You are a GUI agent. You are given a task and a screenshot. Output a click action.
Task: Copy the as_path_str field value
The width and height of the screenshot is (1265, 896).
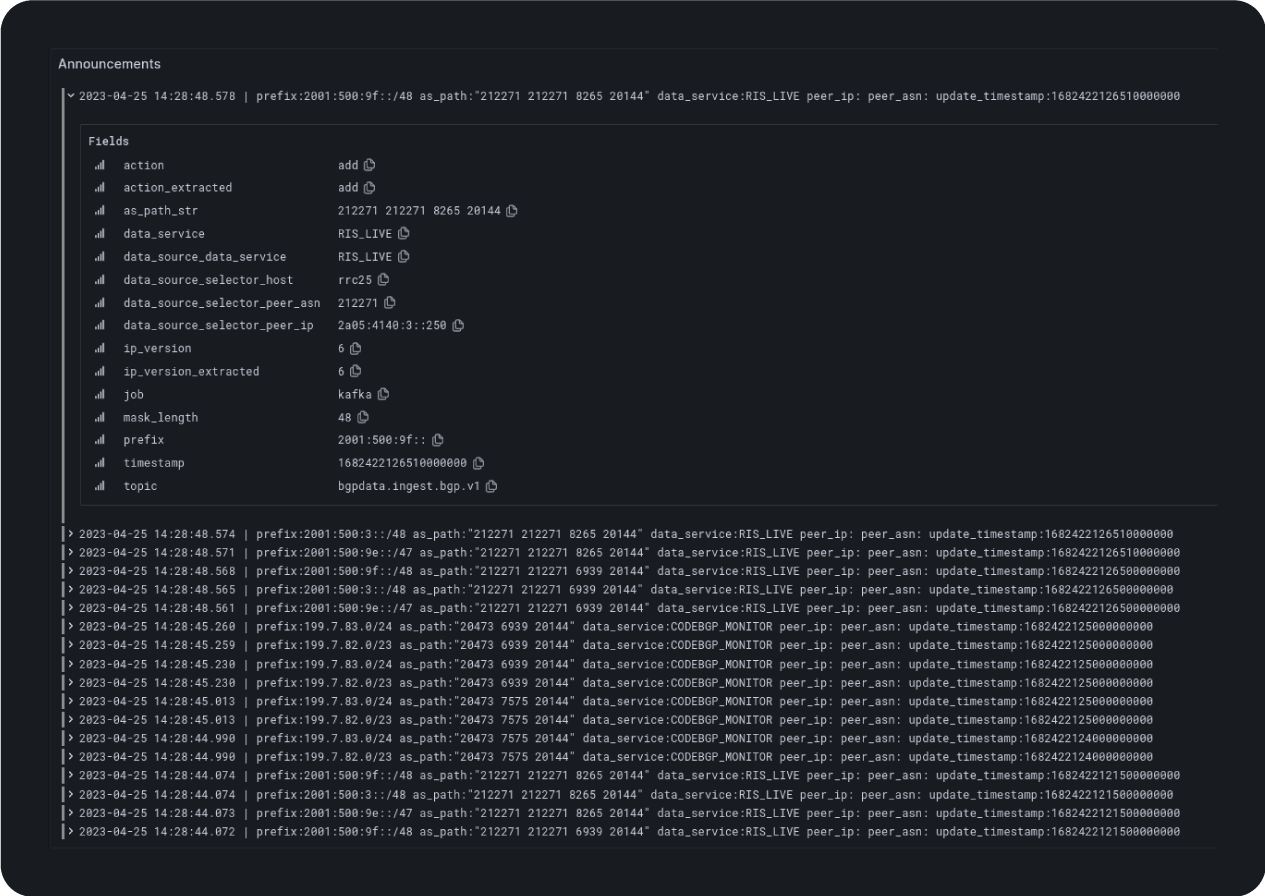click(x=512, y=211)
